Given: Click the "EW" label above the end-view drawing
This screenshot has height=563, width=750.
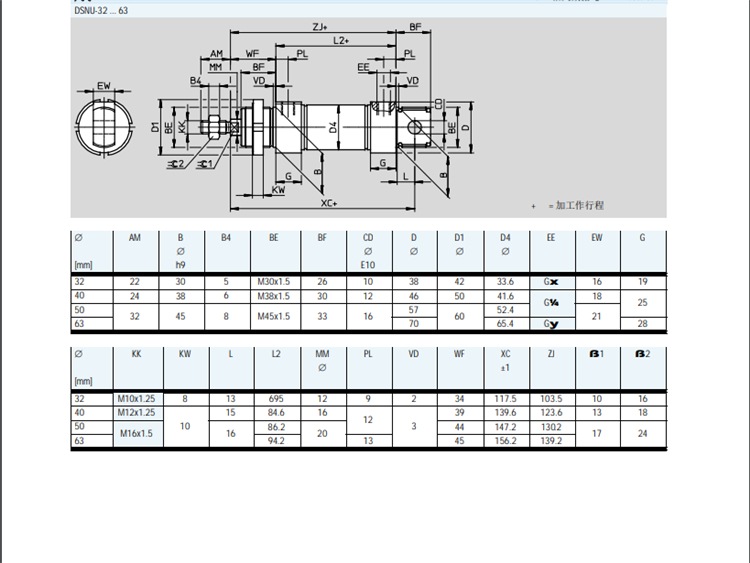Looking at the screenshot, I should pos(104,86).
